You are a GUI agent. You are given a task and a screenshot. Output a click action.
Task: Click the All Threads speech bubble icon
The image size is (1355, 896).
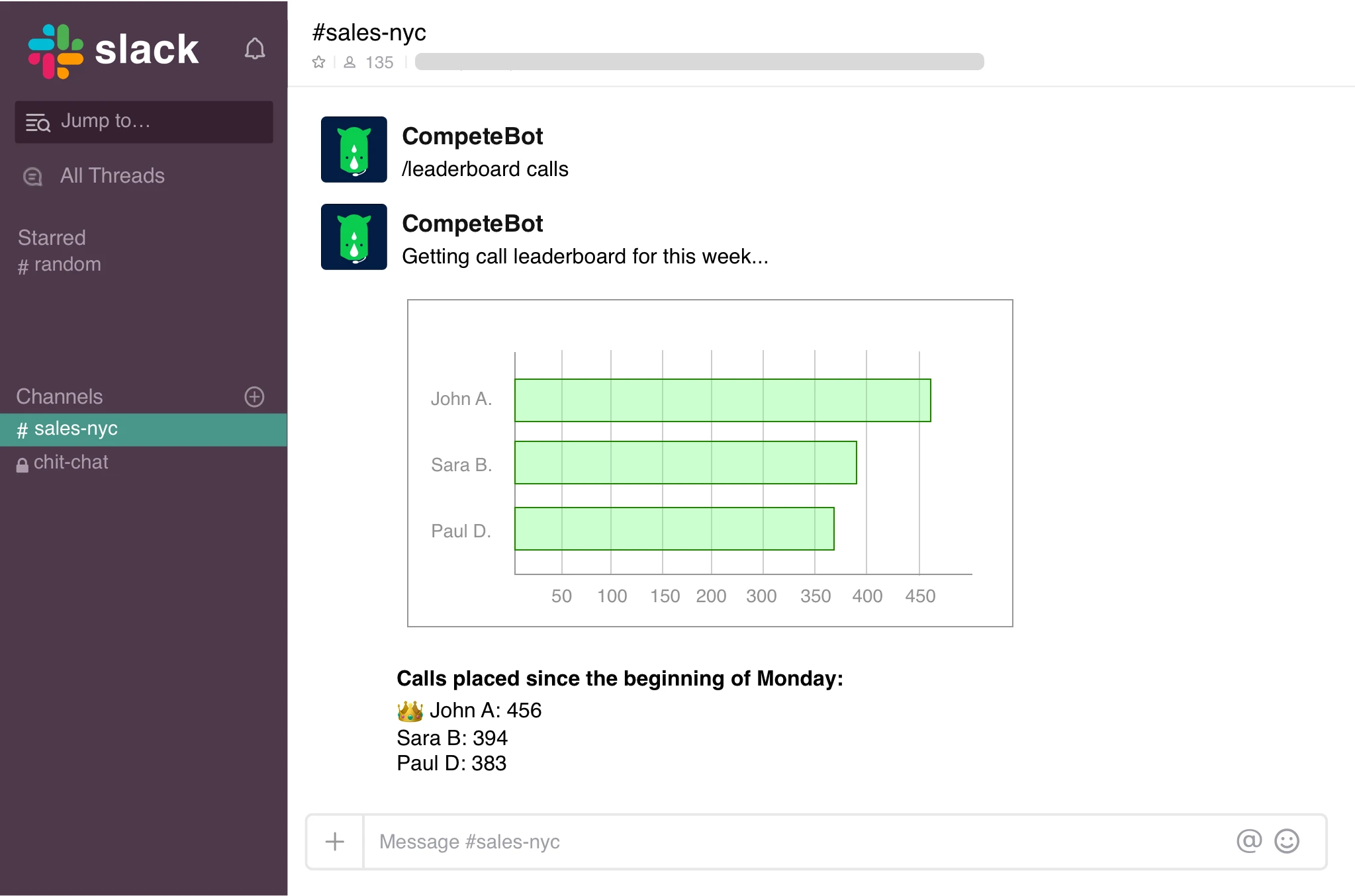(32, 177)
